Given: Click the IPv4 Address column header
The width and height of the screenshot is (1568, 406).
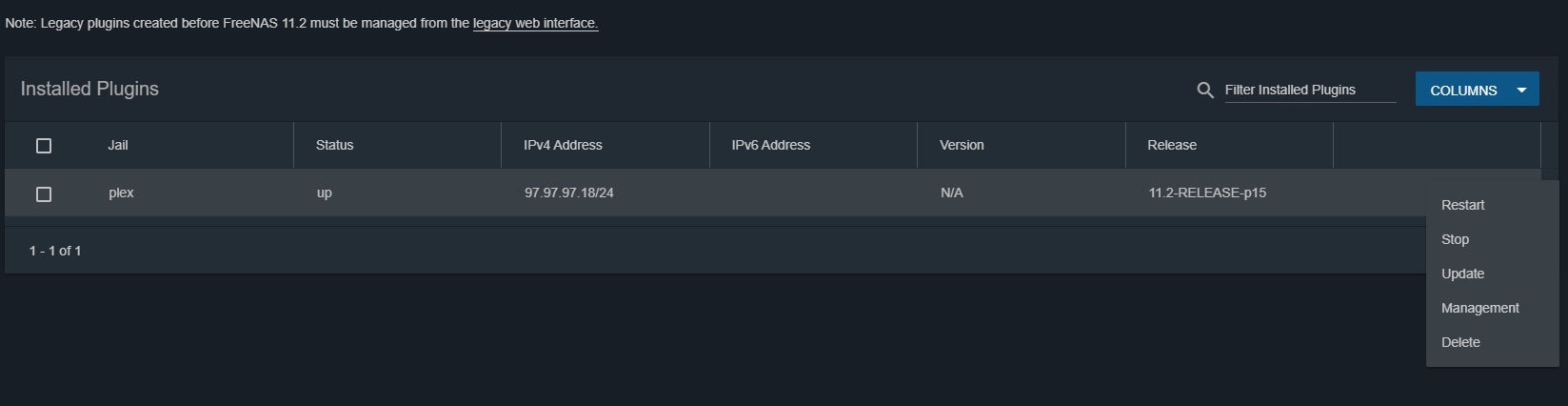Looking at the screenshot, I should tap(563, 145).
